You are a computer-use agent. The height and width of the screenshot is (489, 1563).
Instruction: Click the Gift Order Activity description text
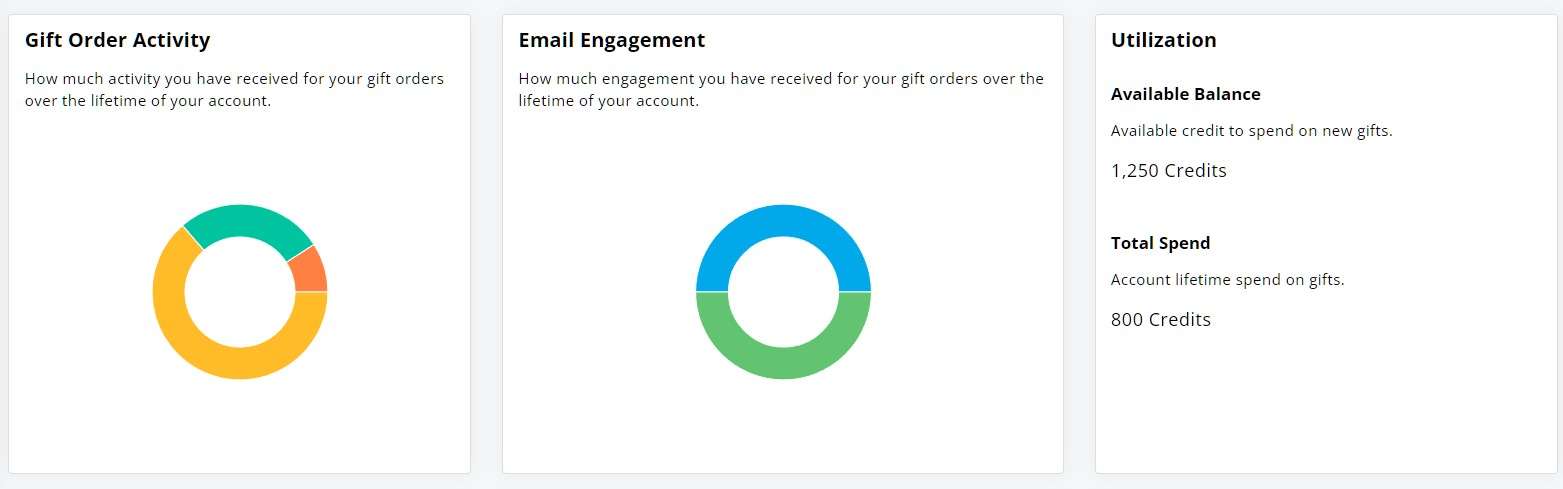click(235, 89)
